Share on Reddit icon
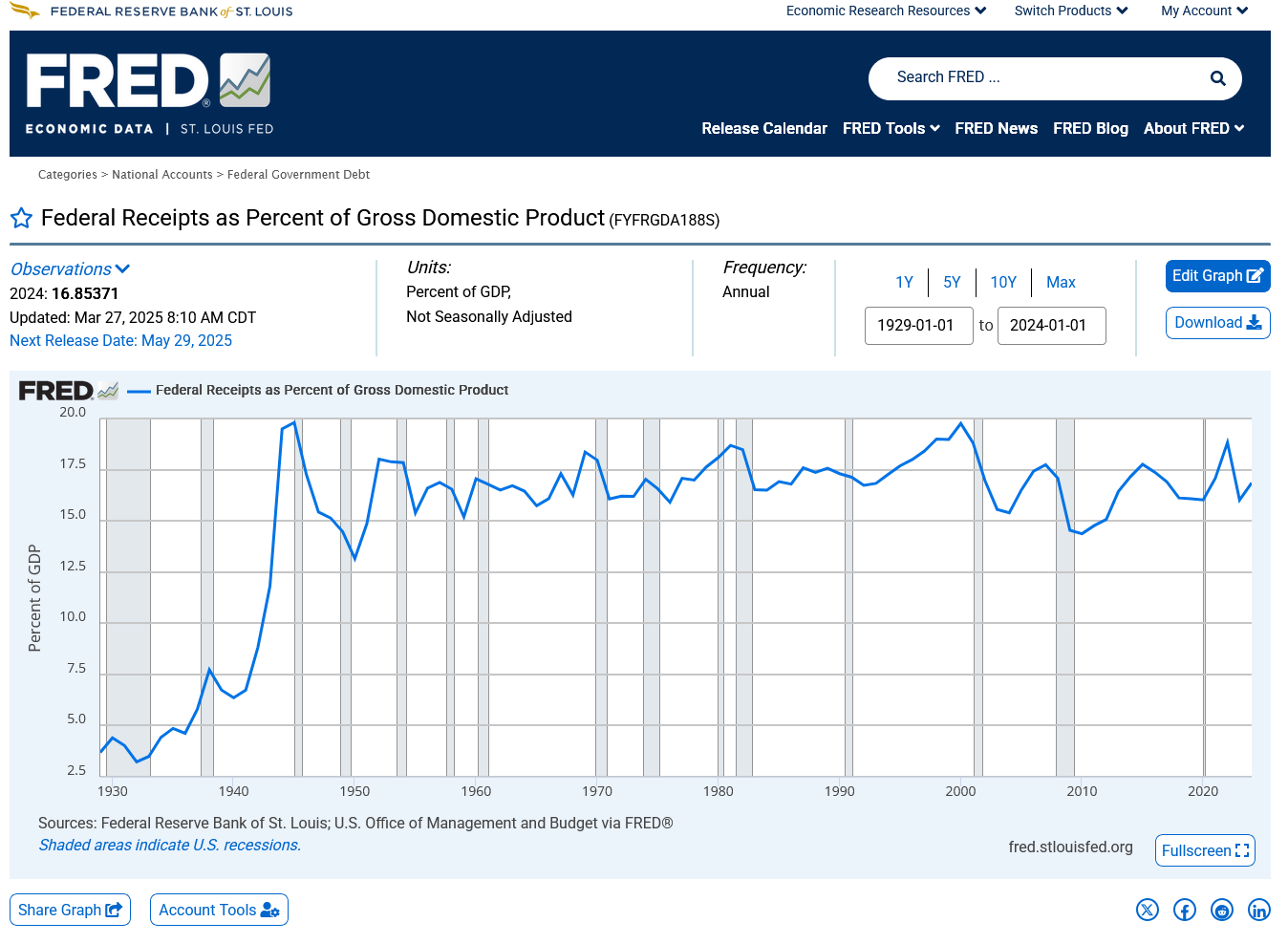Screen dimensions: 1288x944 [1221, 910]
